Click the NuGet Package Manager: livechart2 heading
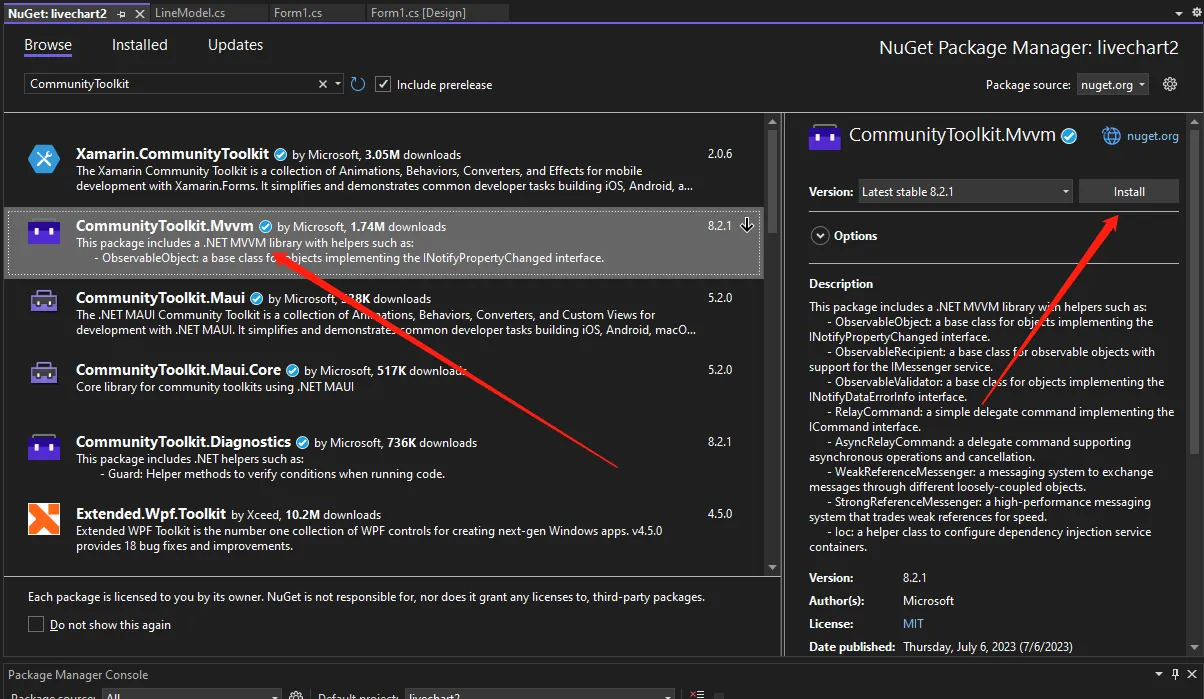Image resolution: width=1204 pixels, height=699 pixels. (1029, 48)
